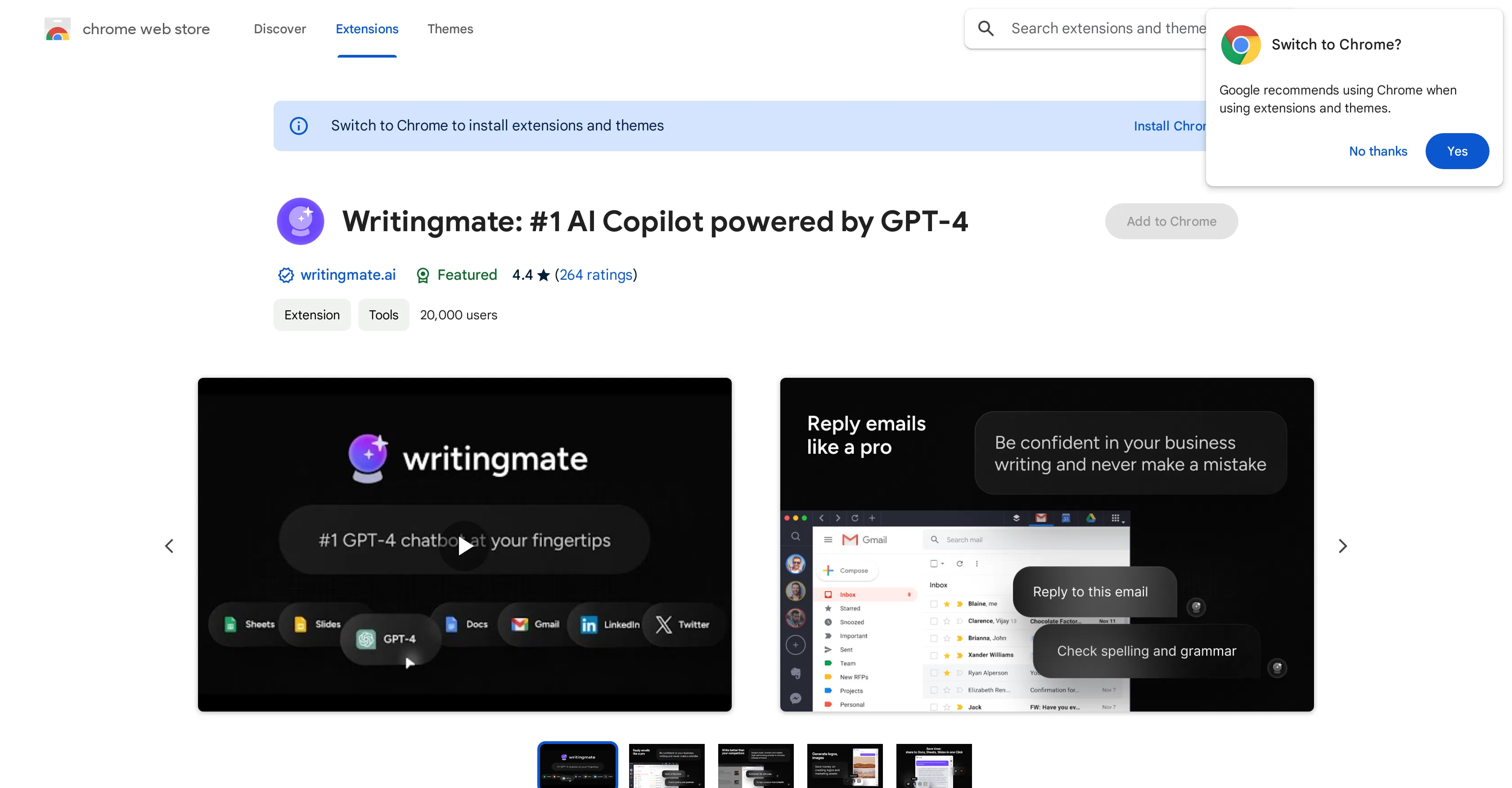Switch to the Themes tab
The width and height of the screenshot is (1512, 788).
click(x=450, y=29)
